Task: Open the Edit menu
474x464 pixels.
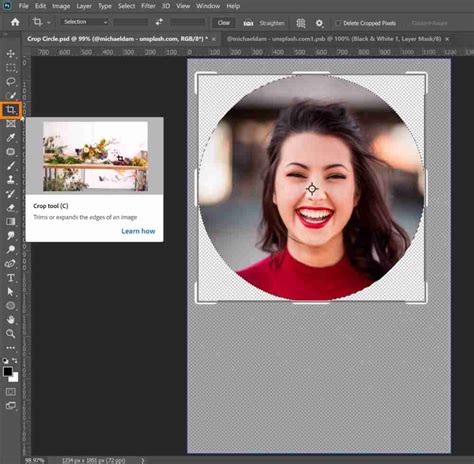Action: [40, 6]
